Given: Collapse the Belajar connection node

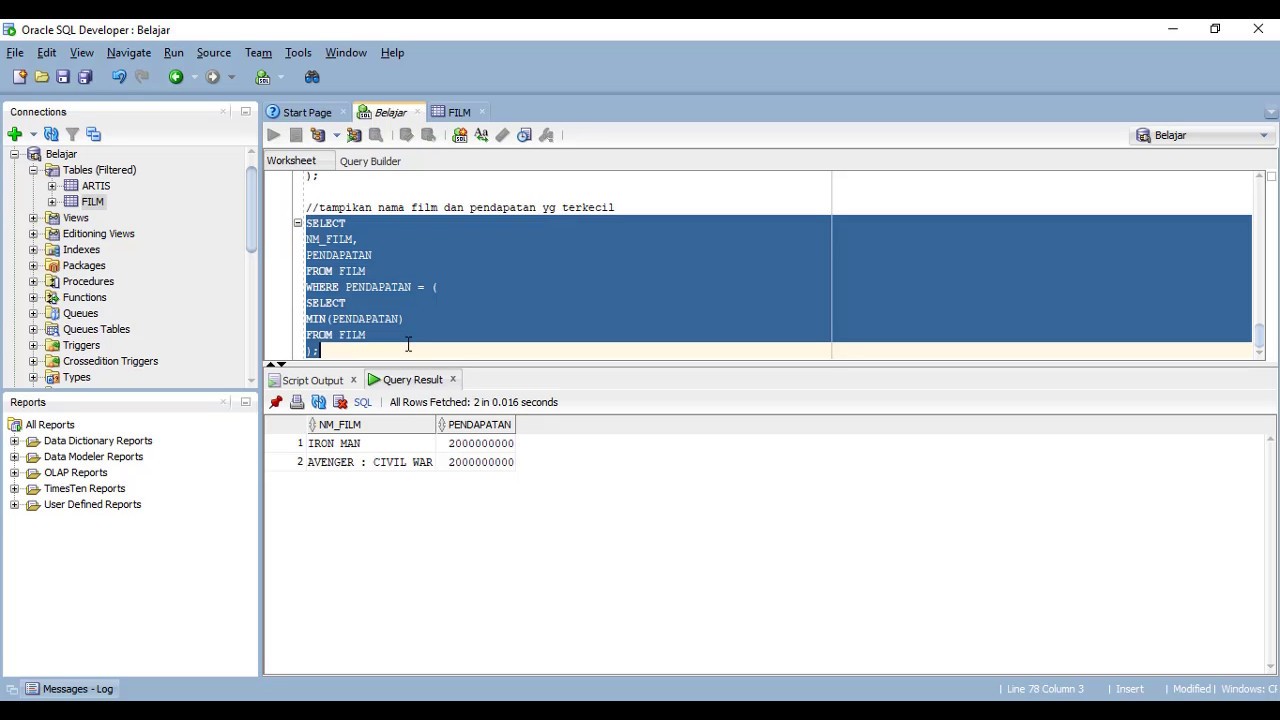Looking at the screenshot, I should 15,154.
